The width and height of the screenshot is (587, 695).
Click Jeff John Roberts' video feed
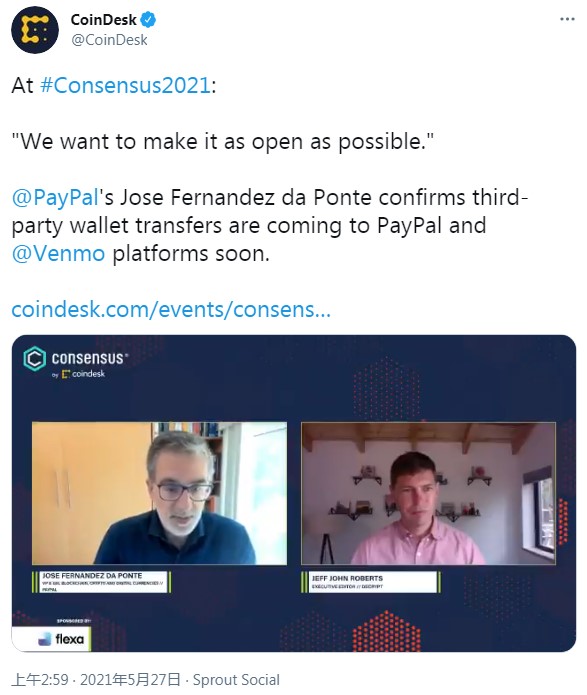point(428,493)
